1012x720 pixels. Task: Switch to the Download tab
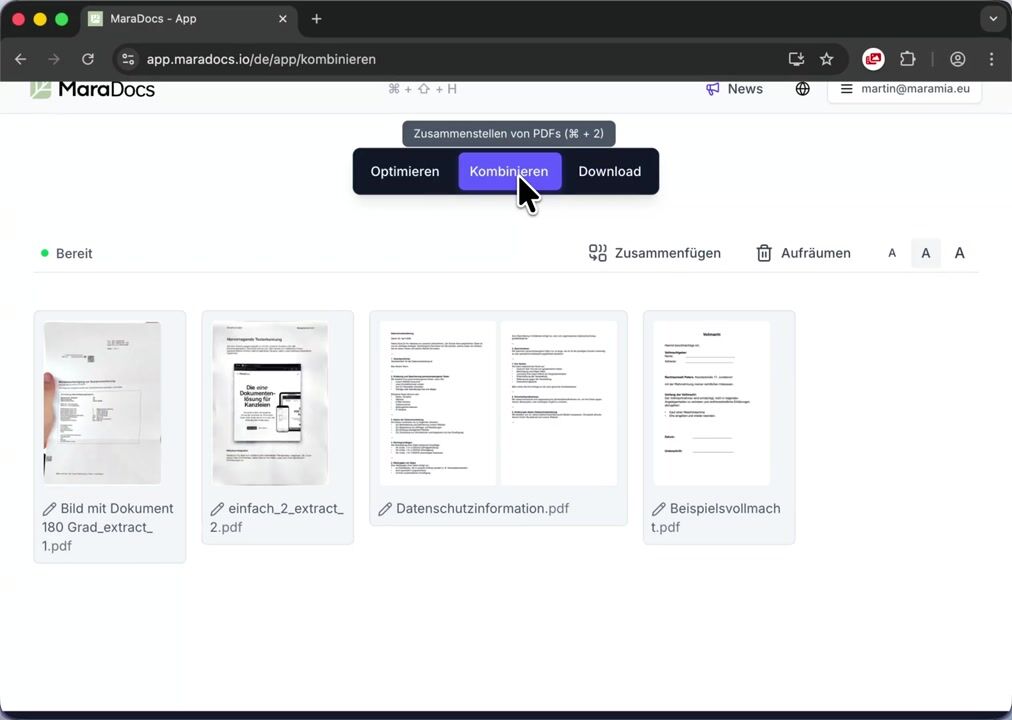(x=609, y=171)
